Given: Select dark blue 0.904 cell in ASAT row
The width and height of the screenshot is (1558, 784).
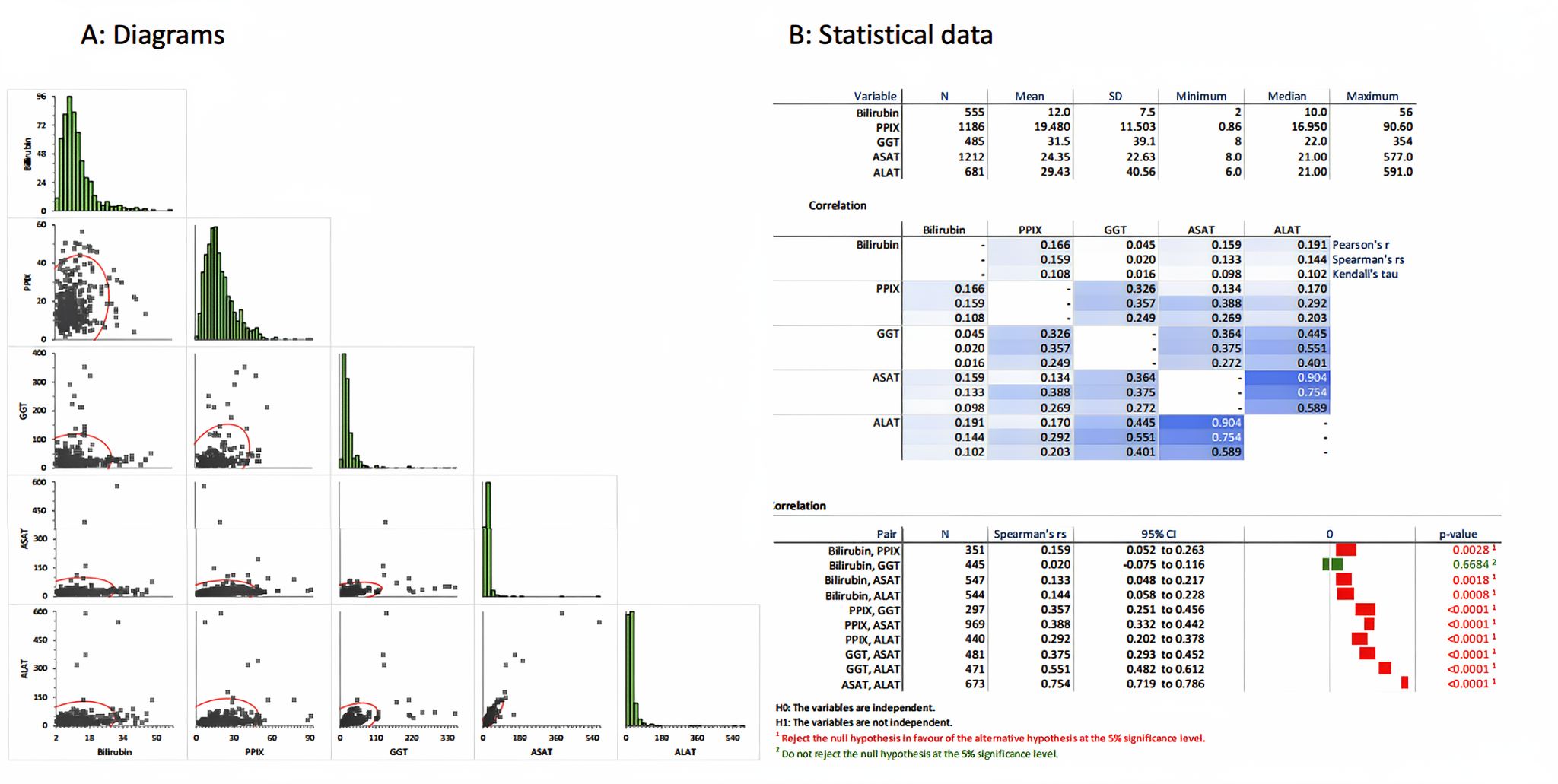Looking at the screenshot, I should click(1287, 378).
